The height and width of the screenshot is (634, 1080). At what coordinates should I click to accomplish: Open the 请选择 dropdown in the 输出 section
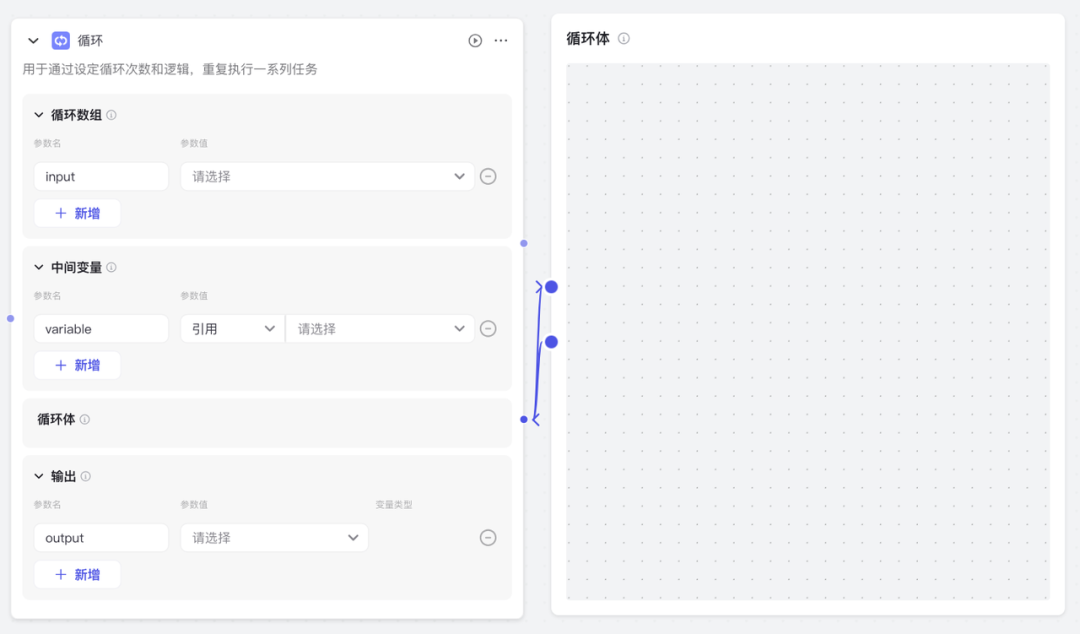[x=274, y=537]
